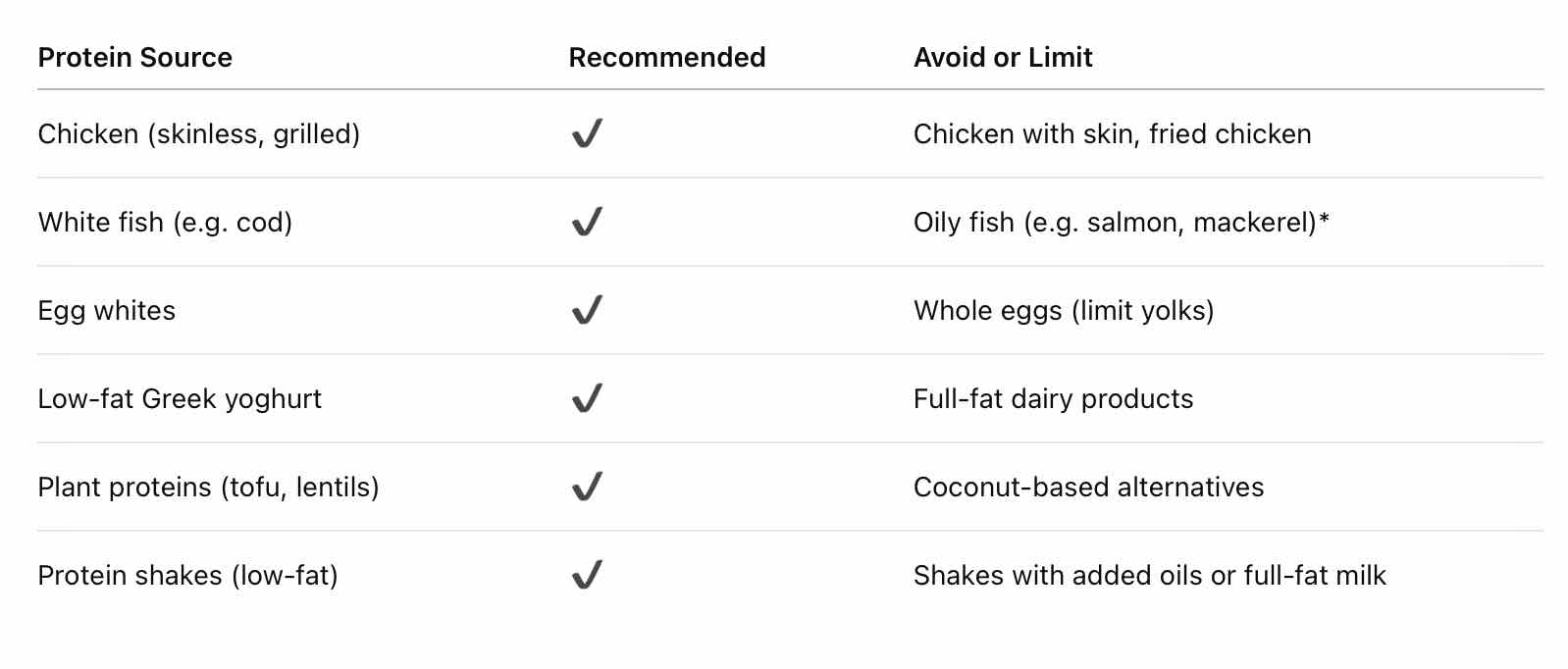Click the Oily fish (salmon, mackerel) entry
1568x669 pixels.
coord(1121,223)
